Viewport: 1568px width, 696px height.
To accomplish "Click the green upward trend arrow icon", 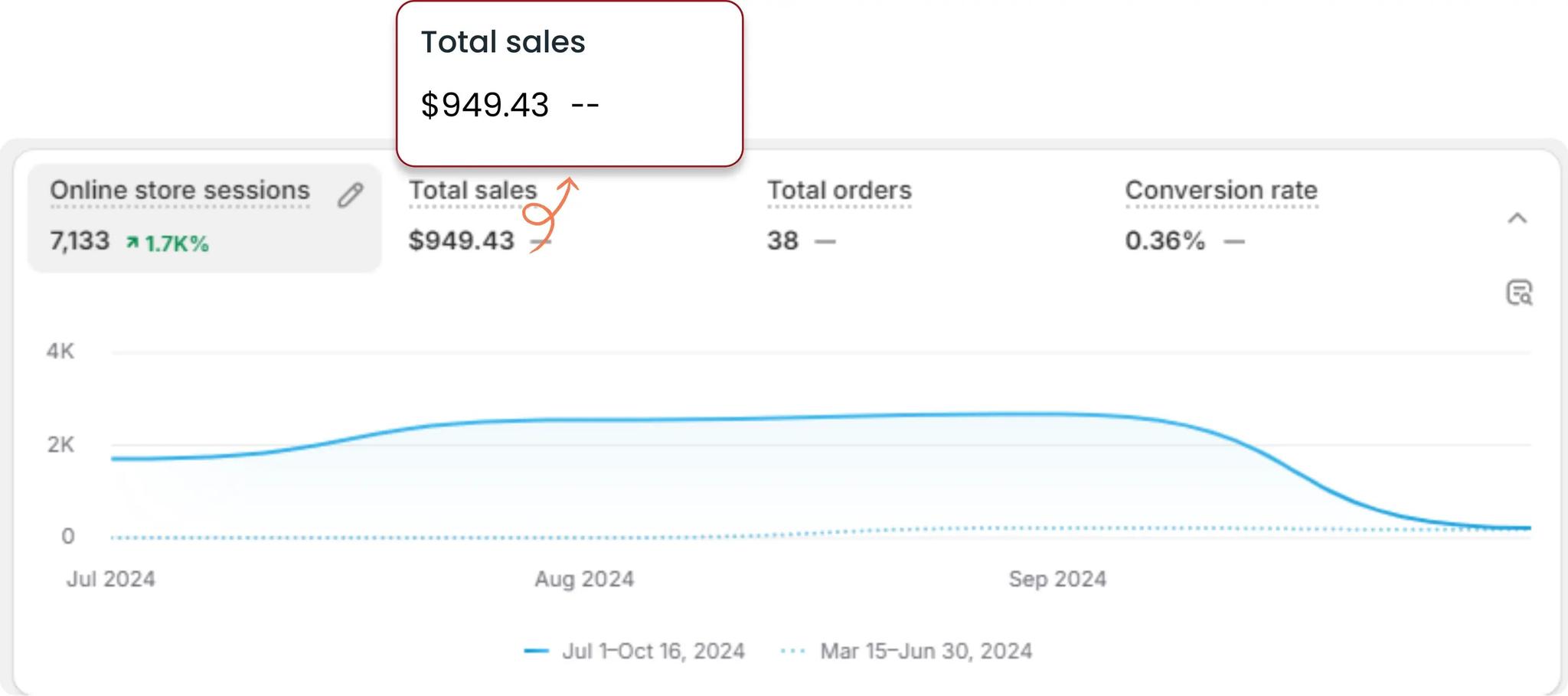I will [x=132, y=243].
